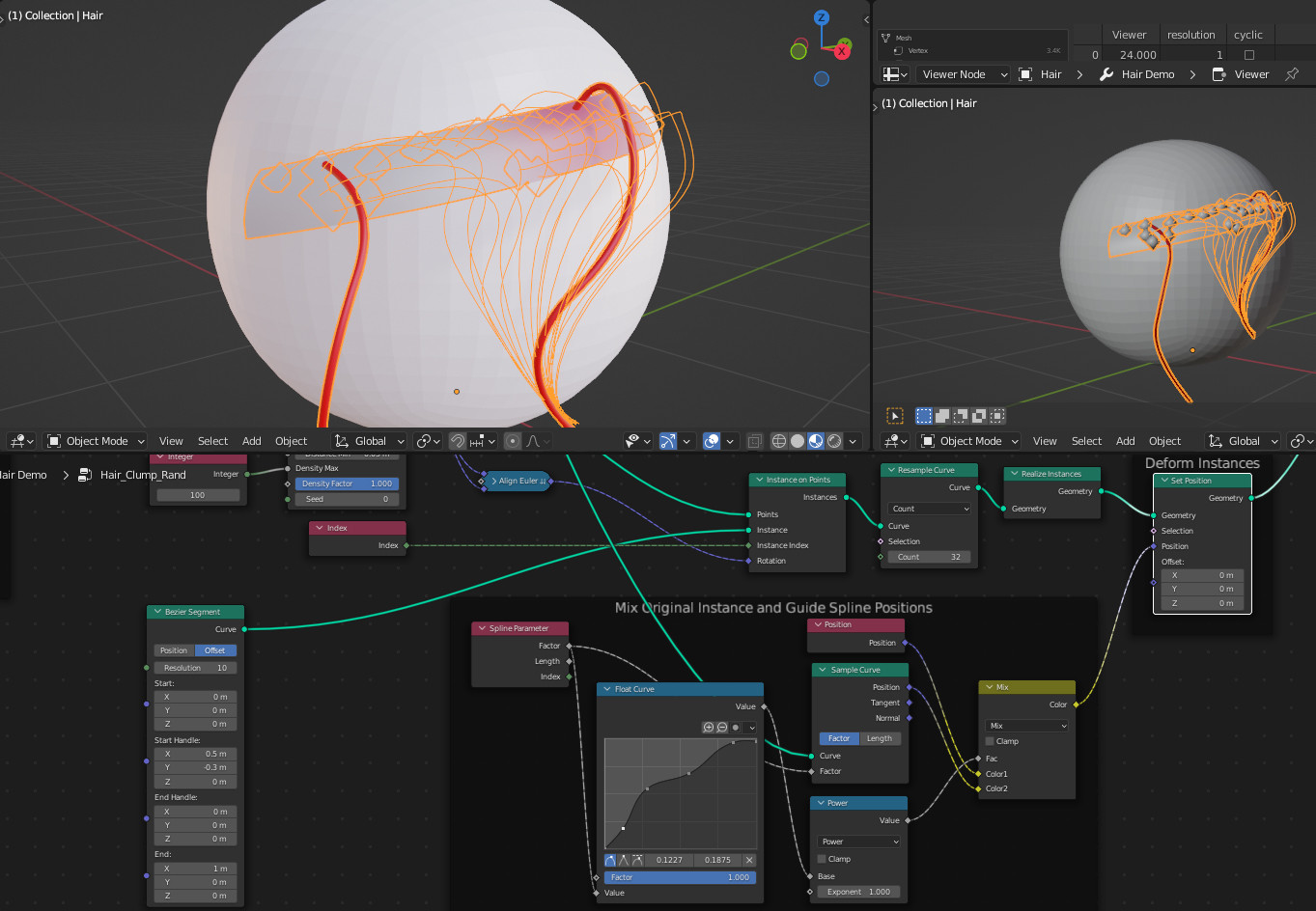Open the spreadsheet editor type menu
This screenshot has width=1316, height=911.
pos(895,74)
